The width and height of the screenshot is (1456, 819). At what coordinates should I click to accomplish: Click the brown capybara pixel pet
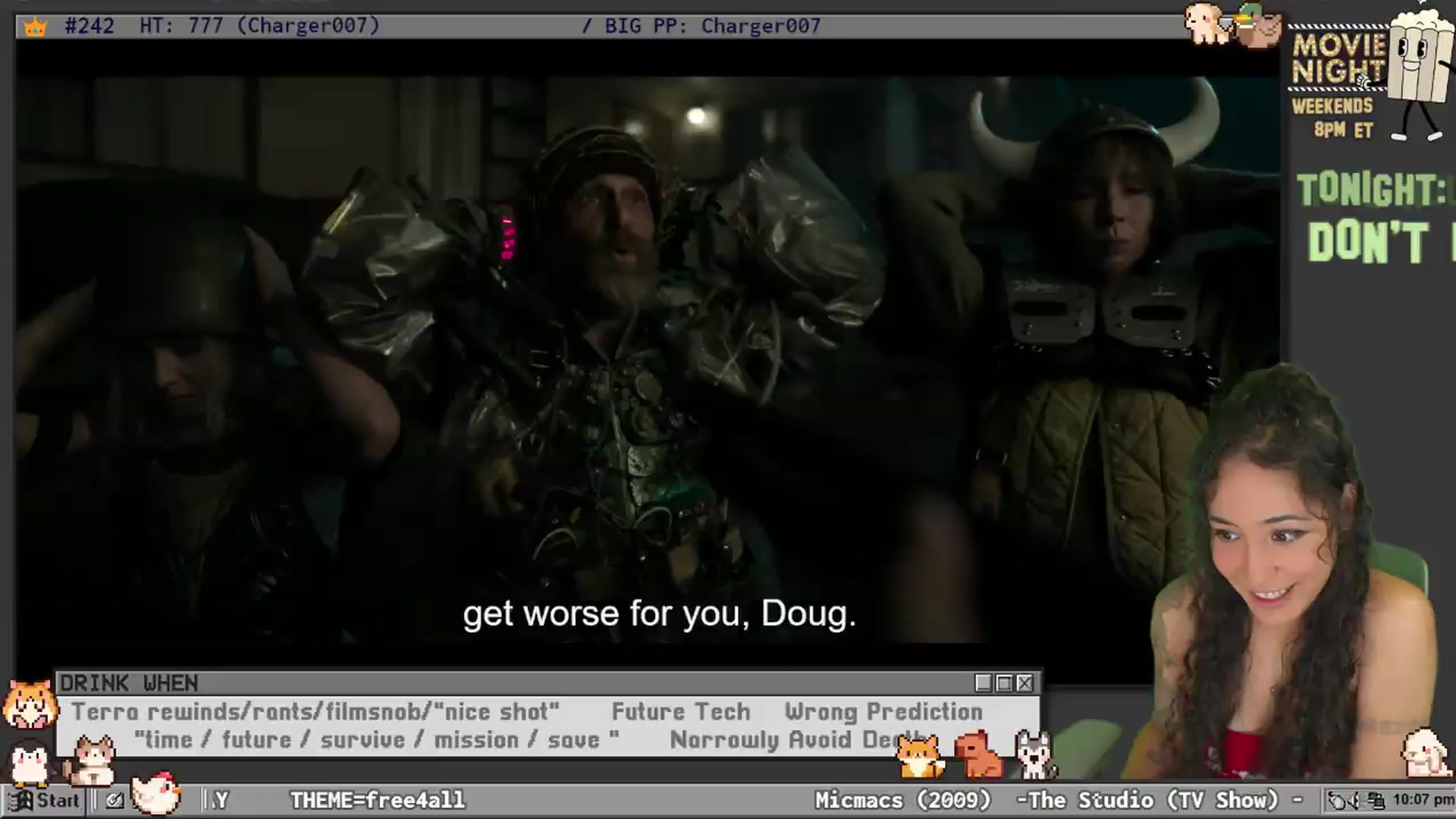[977, 755]
